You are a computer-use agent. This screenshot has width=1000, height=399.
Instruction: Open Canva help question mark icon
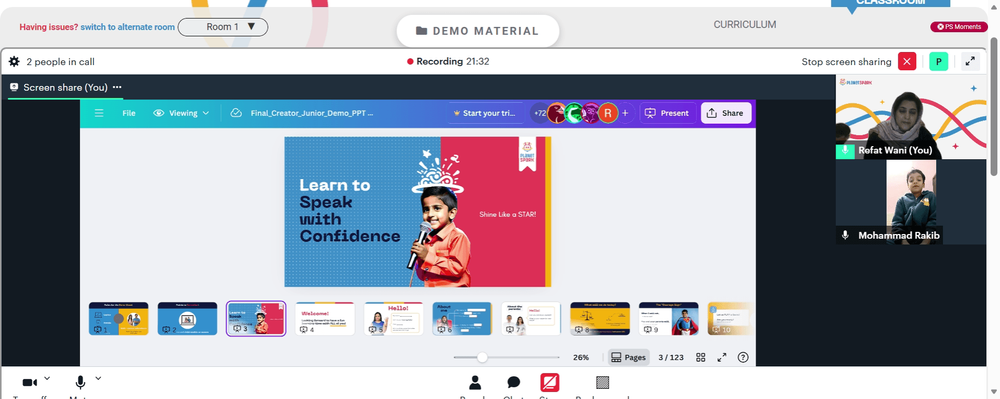click(x=743, y=358)
